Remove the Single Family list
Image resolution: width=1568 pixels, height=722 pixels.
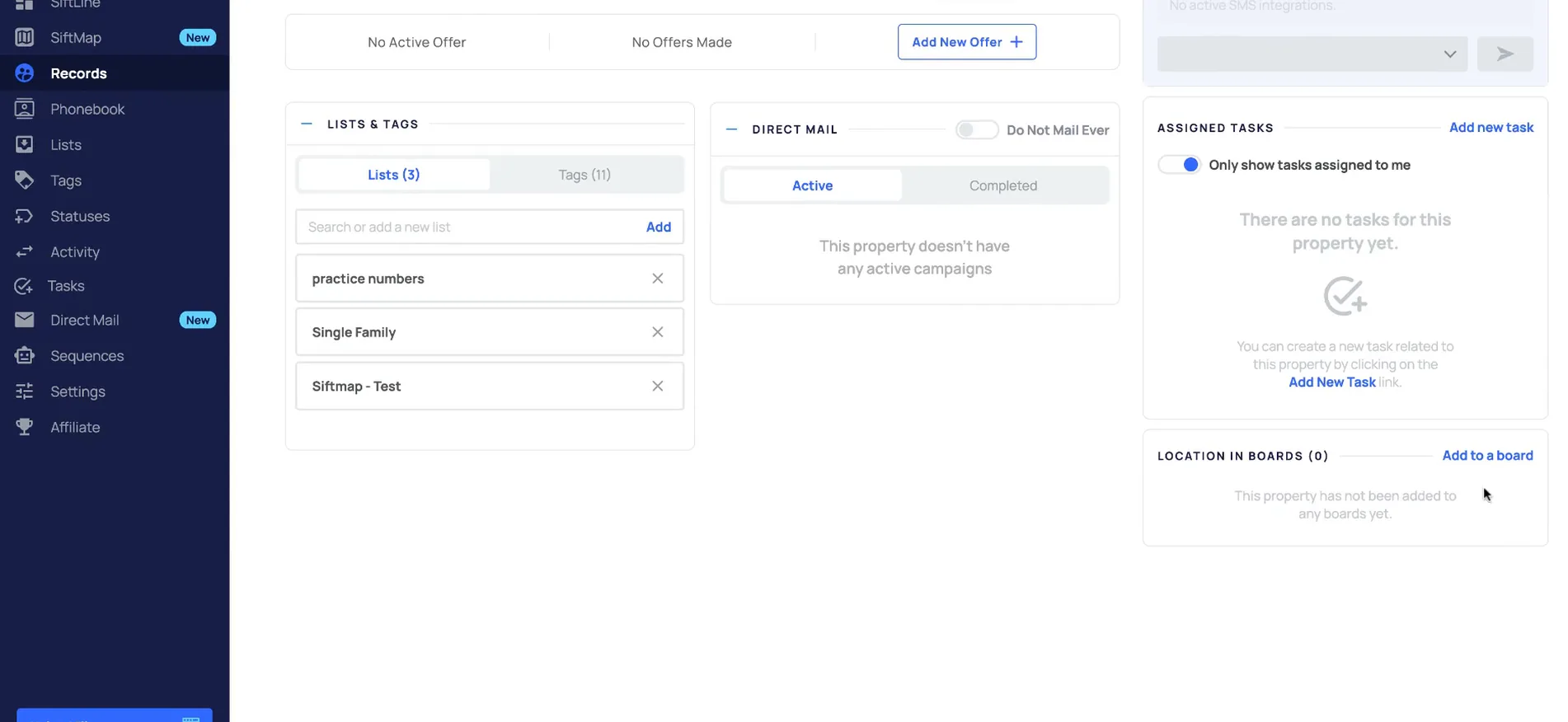pos(658,332)
